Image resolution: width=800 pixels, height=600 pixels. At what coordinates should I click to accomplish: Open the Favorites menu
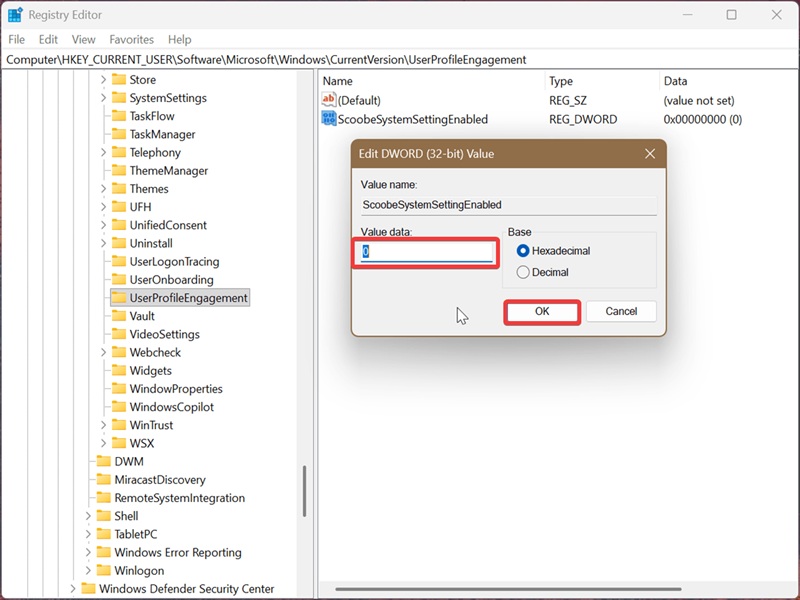coord(132,39)
